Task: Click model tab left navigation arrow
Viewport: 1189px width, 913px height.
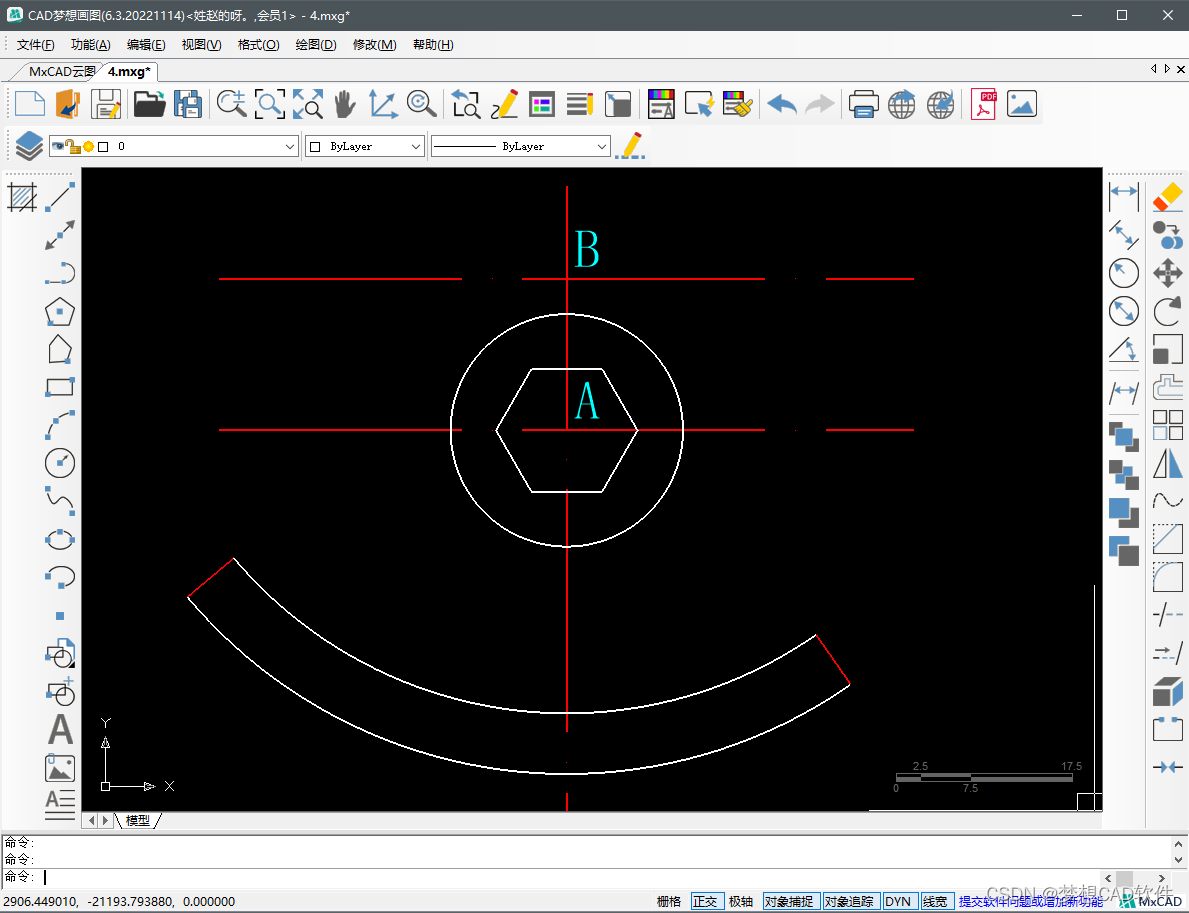Action: pos(92,820)
